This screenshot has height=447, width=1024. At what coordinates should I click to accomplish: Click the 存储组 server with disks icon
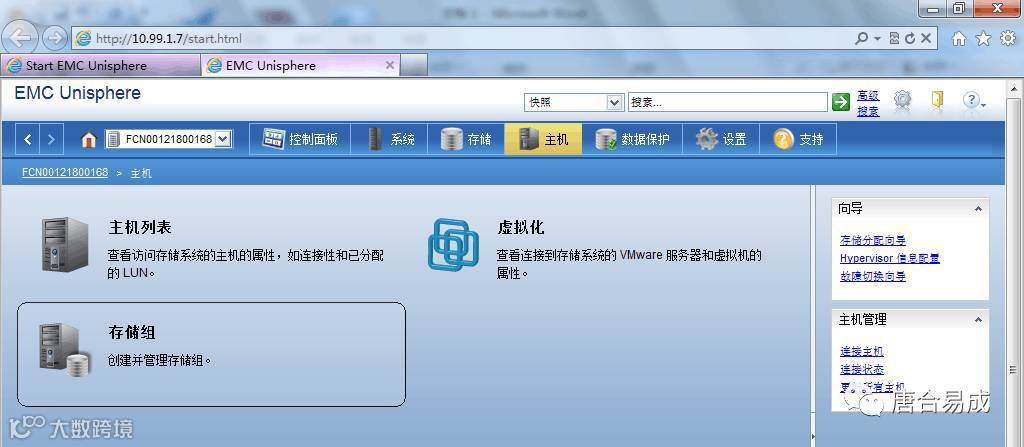pyautogui.click(x=63, y=350)
